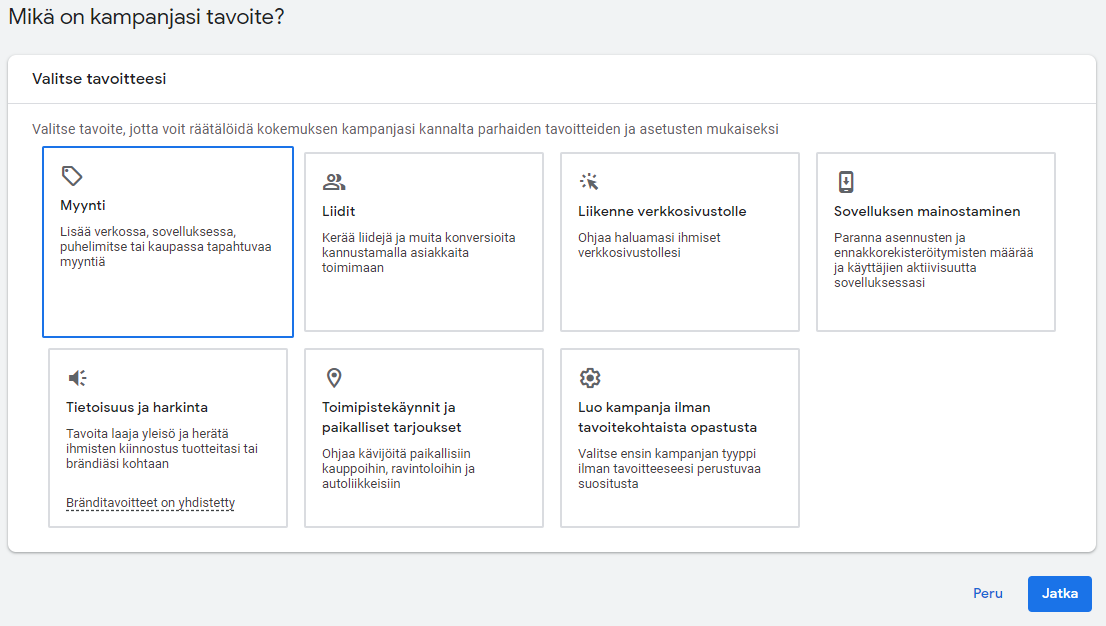The height and width of the screenshot is (626, 1106).
Task: Click the gear icon on the last campaign card
Action: click(x=590, y=377)
